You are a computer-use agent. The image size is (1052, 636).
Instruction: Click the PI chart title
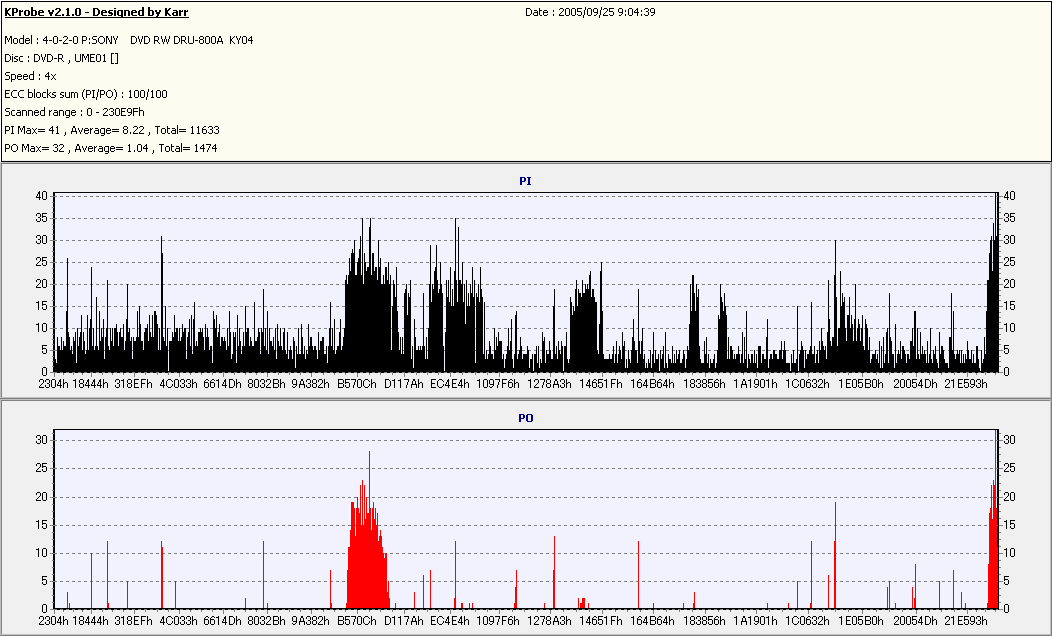pos(525,181)
